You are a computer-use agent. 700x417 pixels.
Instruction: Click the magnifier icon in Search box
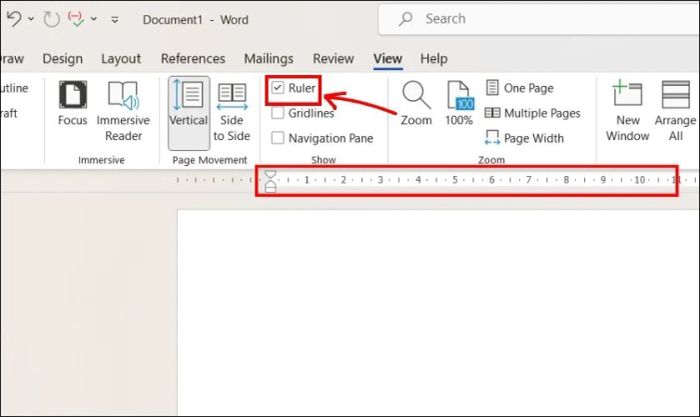click(x=405, y=19)
